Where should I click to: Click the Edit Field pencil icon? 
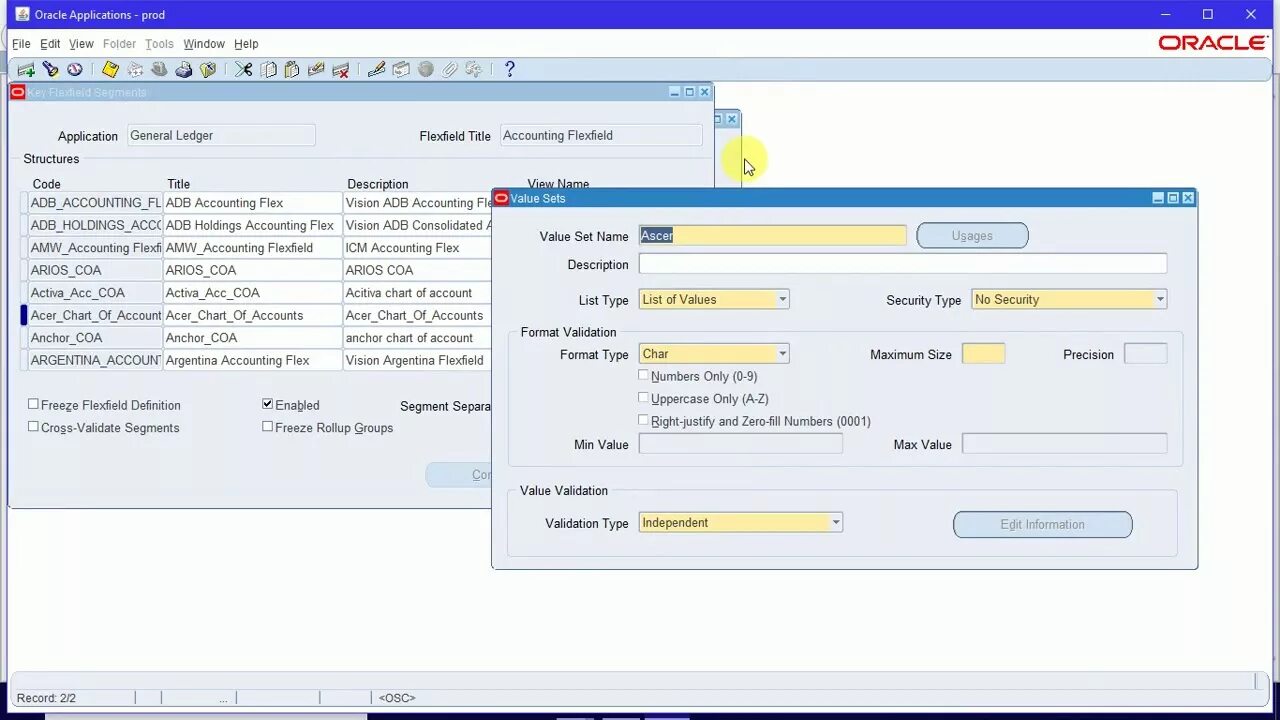376,69
